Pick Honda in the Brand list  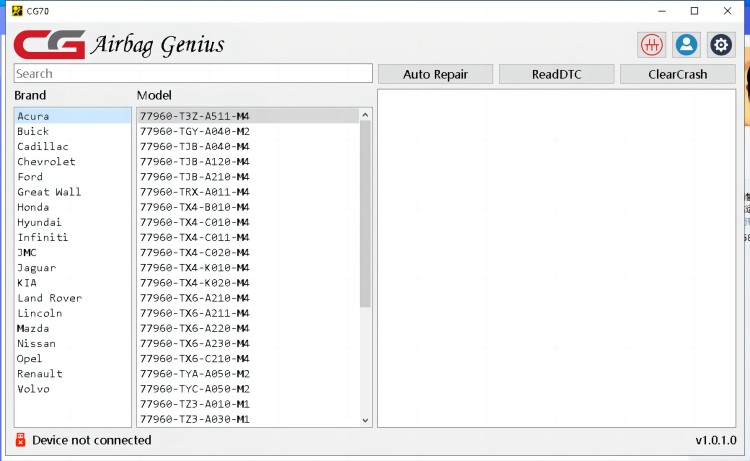click(73, 207)
